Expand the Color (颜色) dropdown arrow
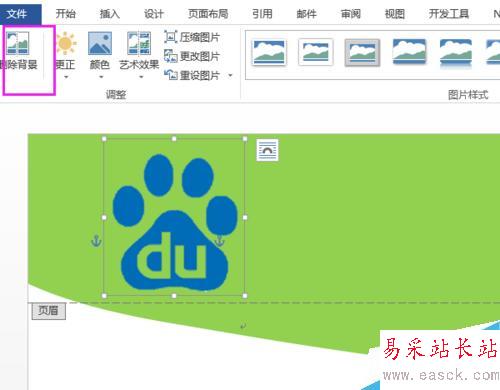Viewport: 500px width, 390px height. [101, 77]
